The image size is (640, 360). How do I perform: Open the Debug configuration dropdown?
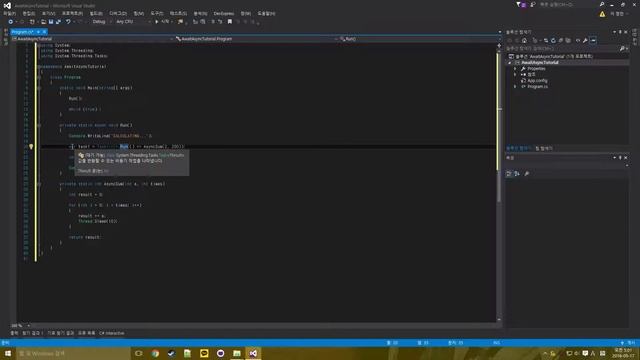pos(101,22)
